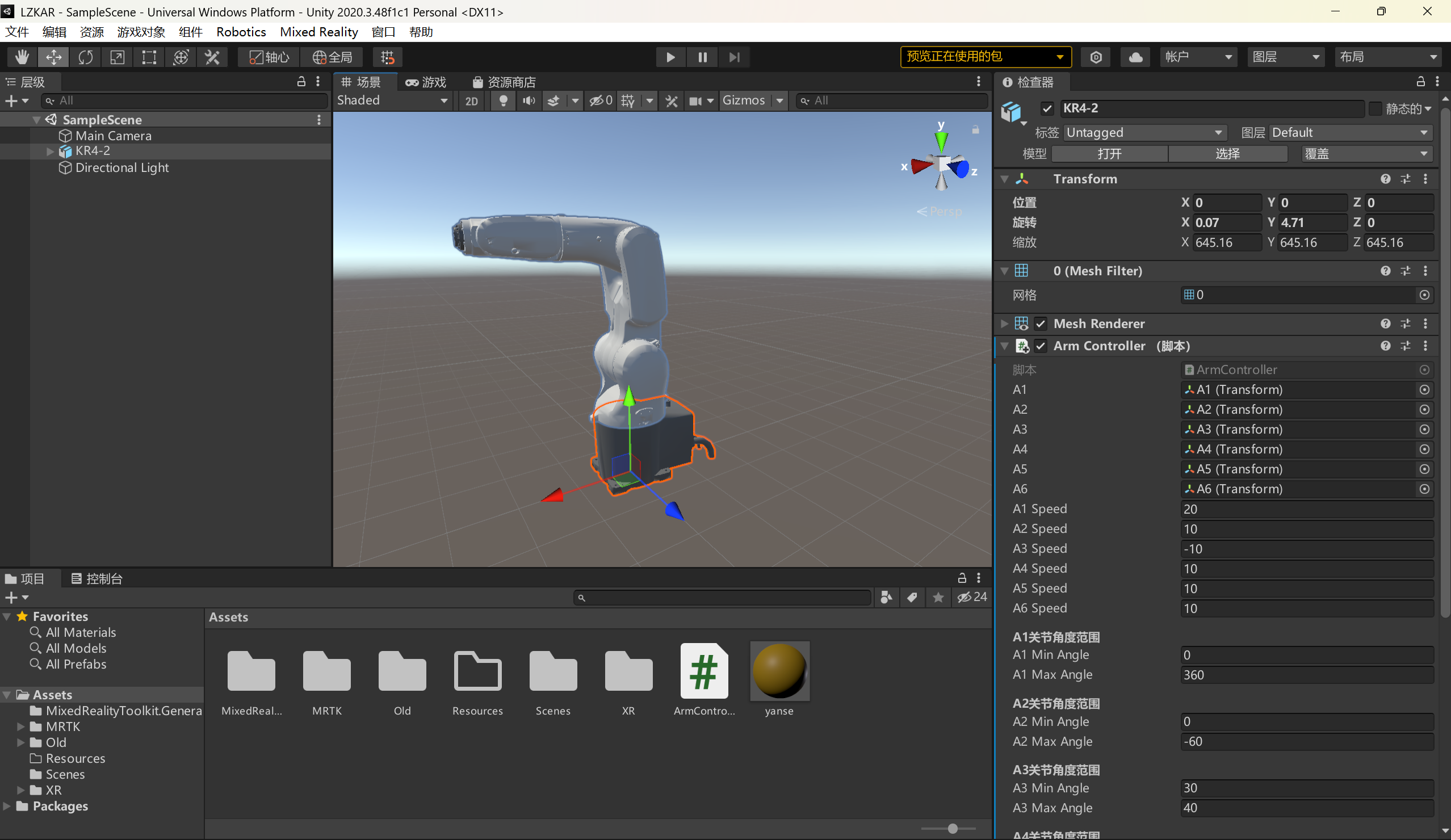Select the Rect transform tool
The image size is (1451, 840).
[x=149, y=57]
